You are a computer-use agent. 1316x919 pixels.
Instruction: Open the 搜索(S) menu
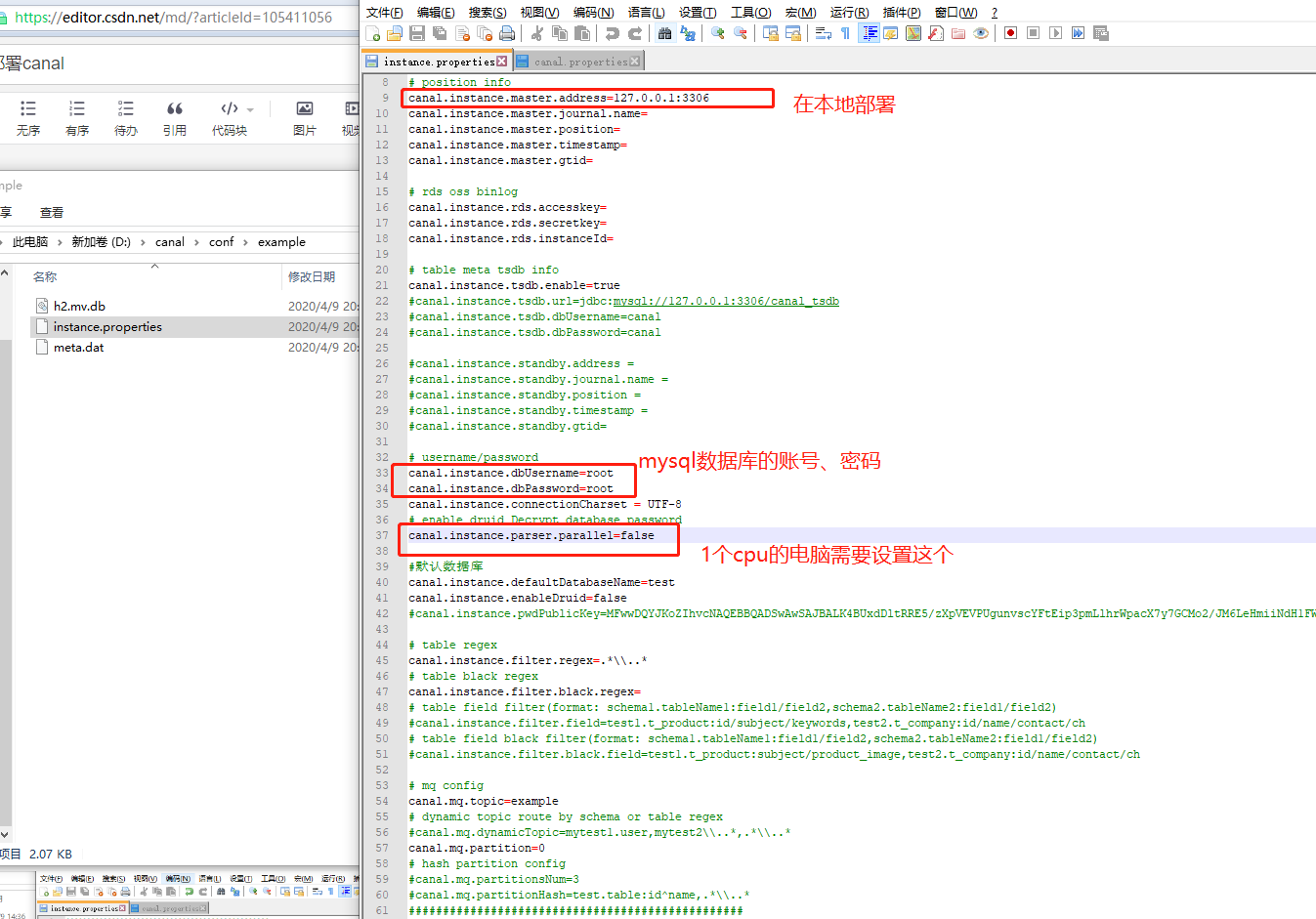(488, 12)
